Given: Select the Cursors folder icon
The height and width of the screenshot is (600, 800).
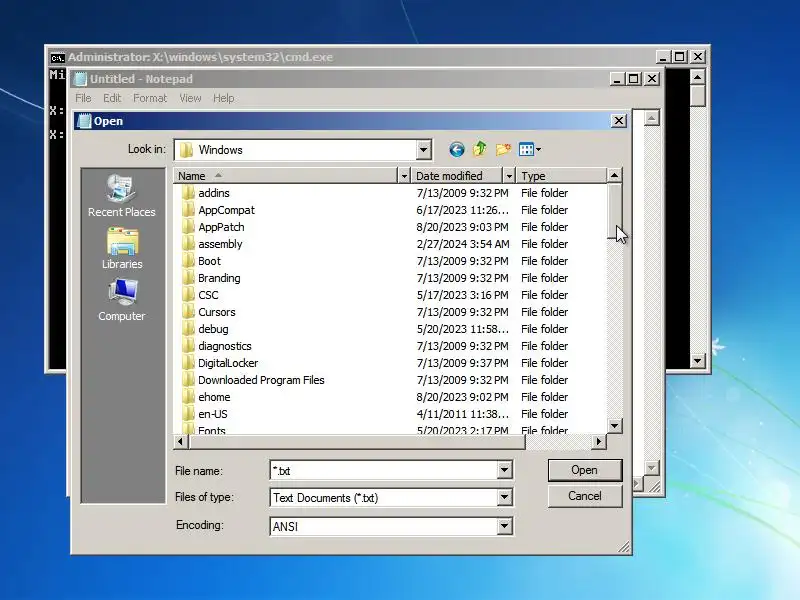Looking at the screenshot, I should [189, 312].
